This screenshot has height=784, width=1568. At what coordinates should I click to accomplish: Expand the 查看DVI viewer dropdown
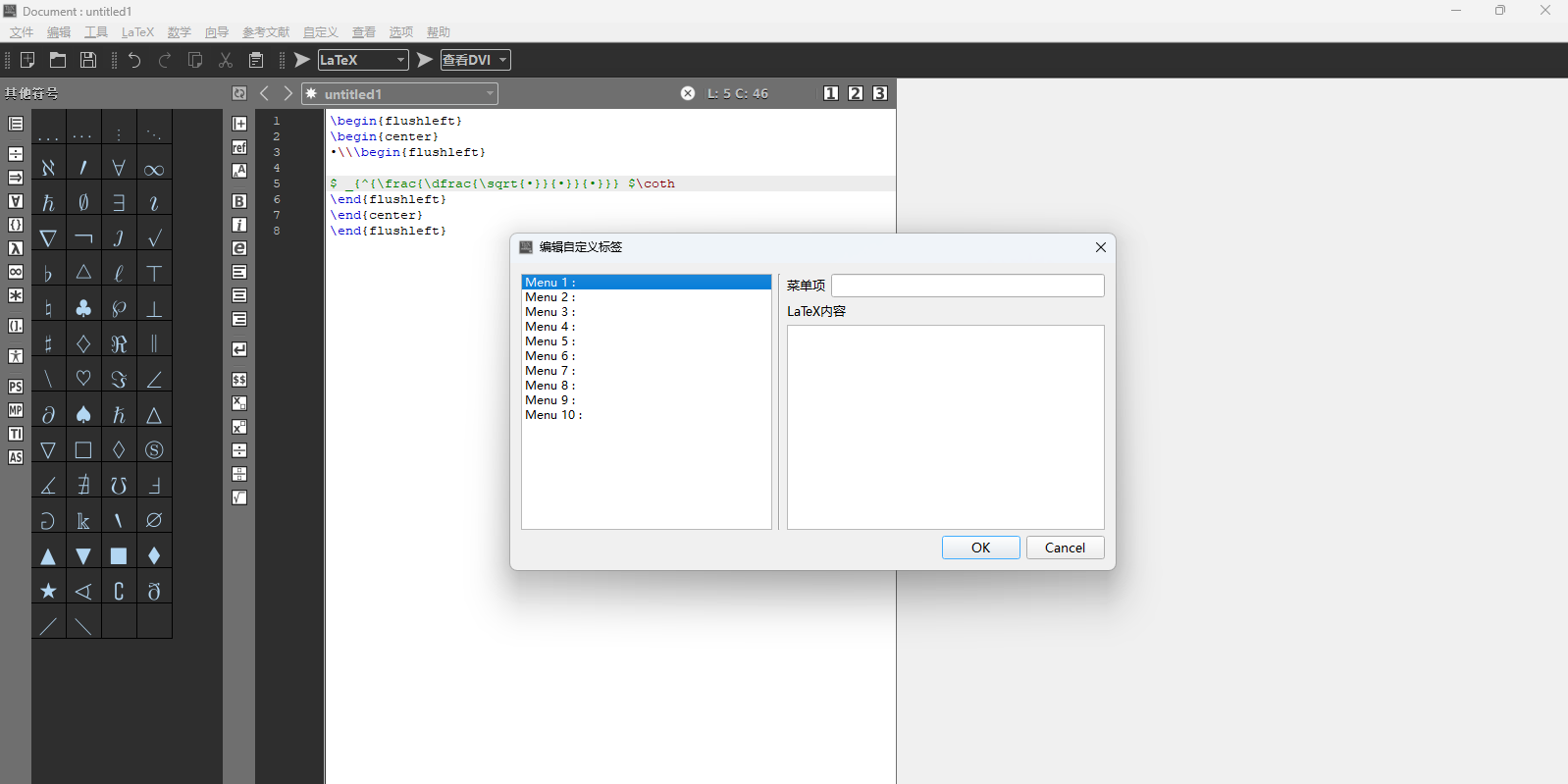click(x=502, y=60)
